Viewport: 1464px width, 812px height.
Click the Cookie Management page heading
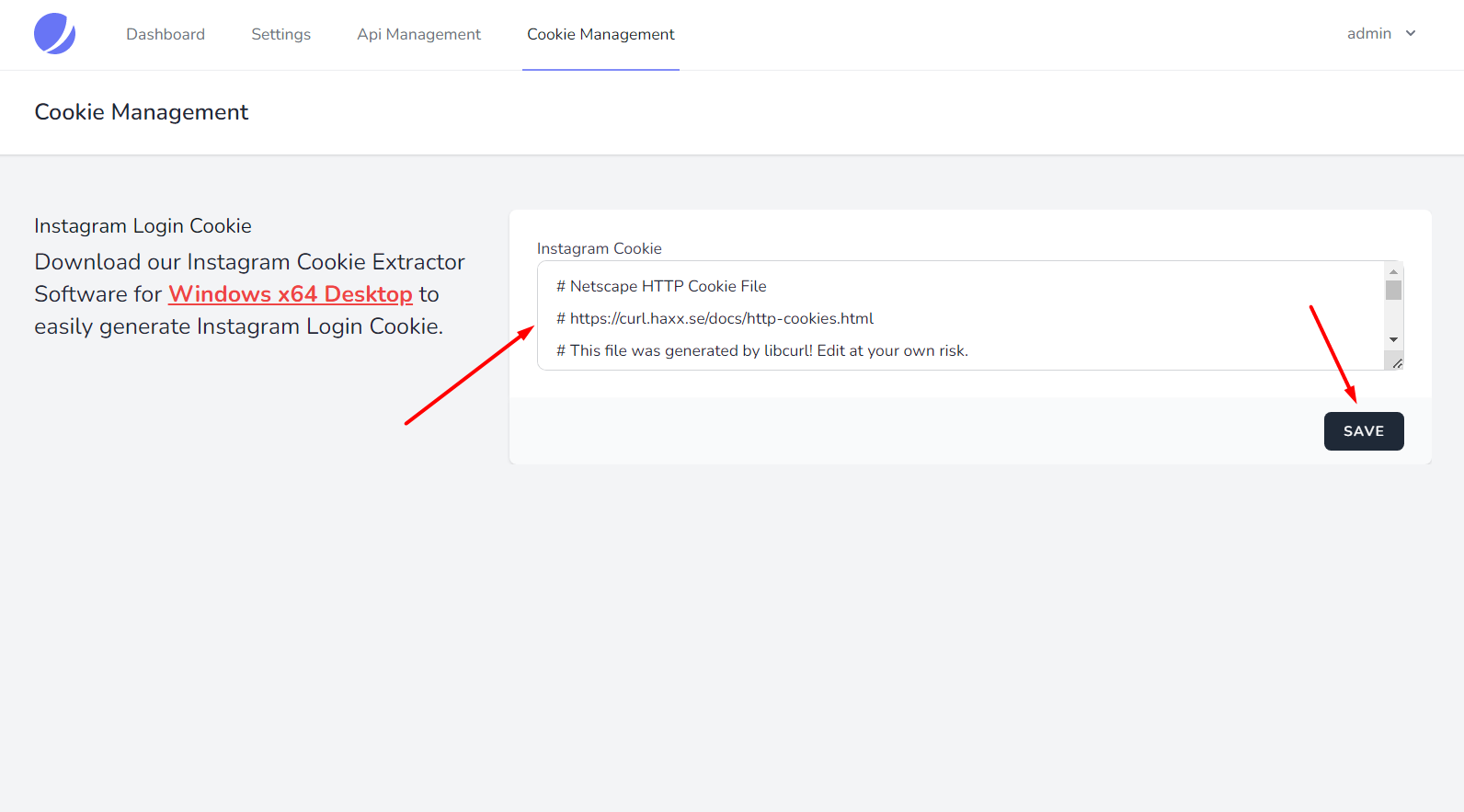click(x=142, y=112)
